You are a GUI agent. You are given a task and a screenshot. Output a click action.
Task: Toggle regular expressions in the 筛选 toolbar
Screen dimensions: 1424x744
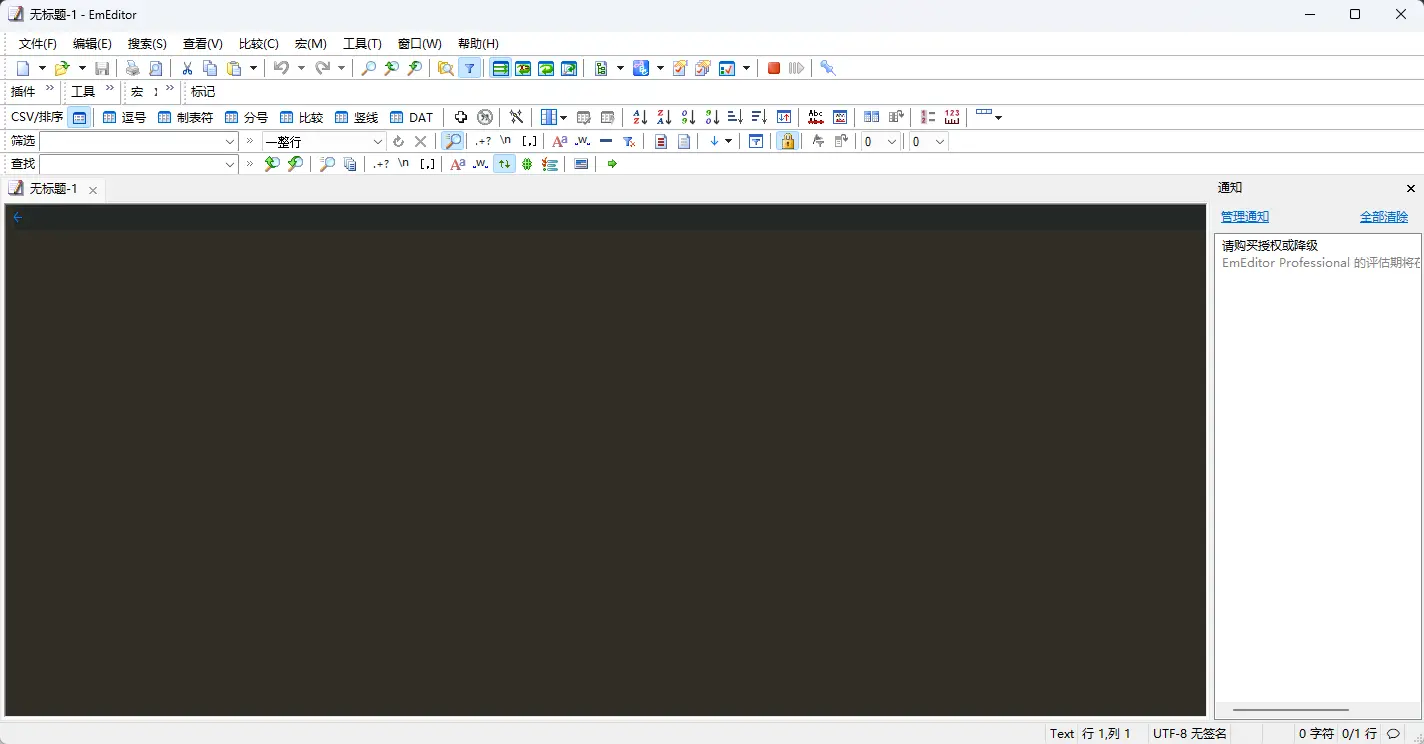coord(483,141)
